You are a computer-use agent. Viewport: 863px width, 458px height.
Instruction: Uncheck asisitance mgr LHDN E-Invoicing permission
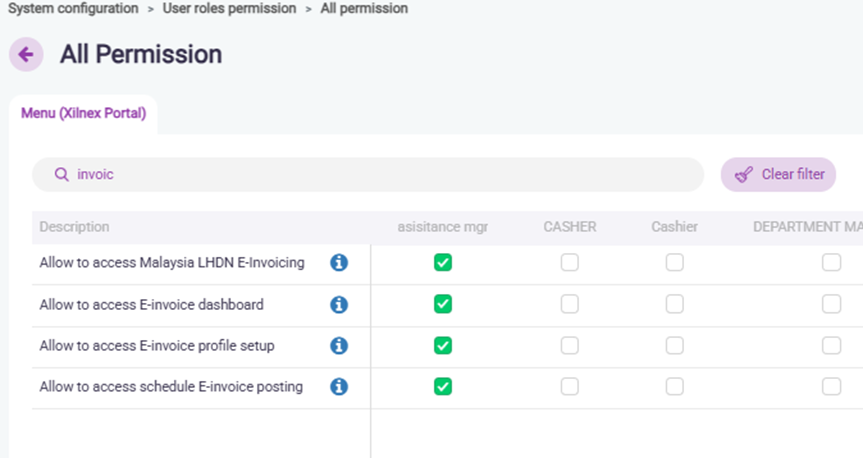[x=443, y=263]
